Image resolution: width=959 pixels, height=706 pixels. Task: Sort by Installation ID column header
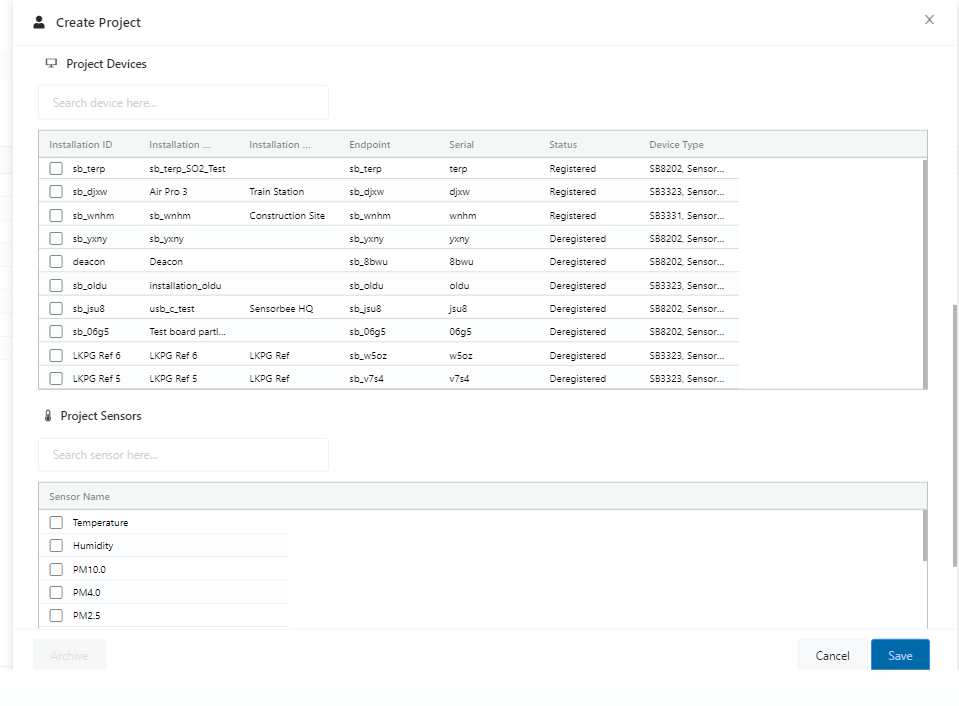point(81,144)
